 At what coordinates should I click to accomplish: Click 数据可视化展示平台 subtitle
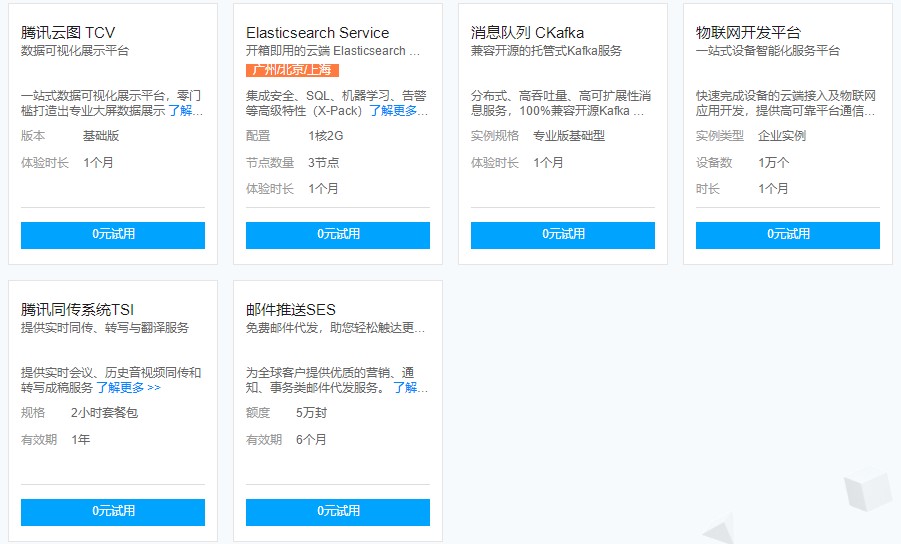75,51
